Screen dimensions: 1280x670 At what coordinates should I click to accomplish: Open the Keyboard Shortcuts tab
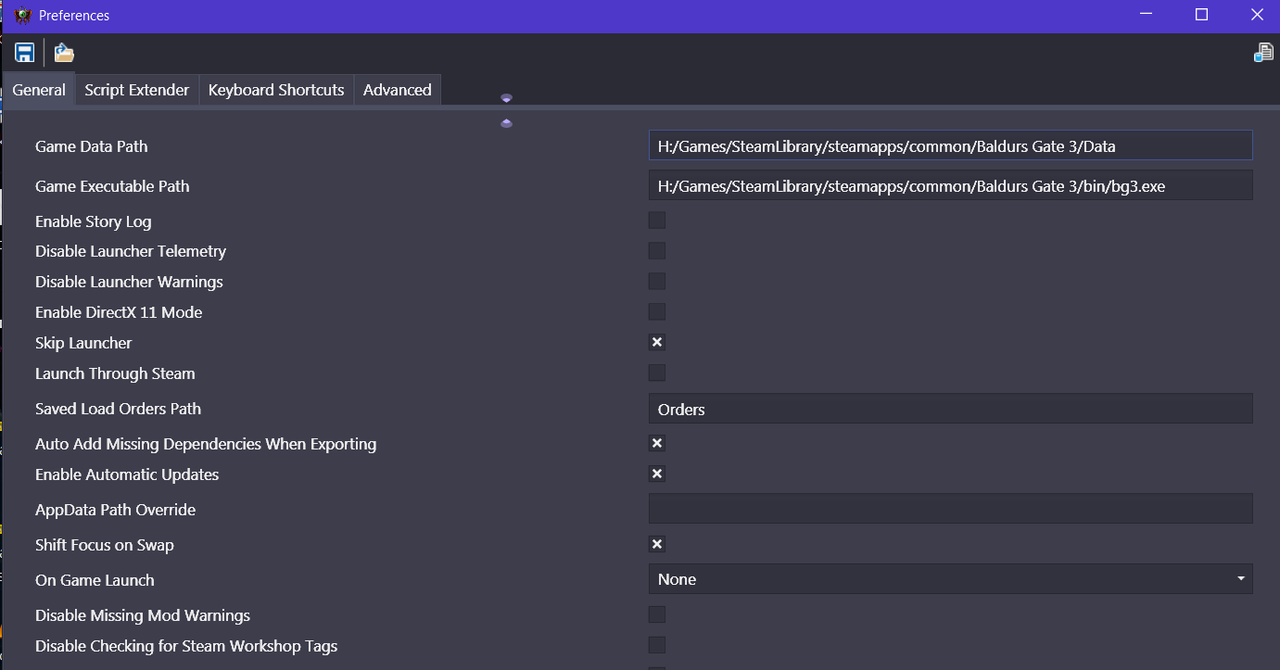tap(276, 90)
